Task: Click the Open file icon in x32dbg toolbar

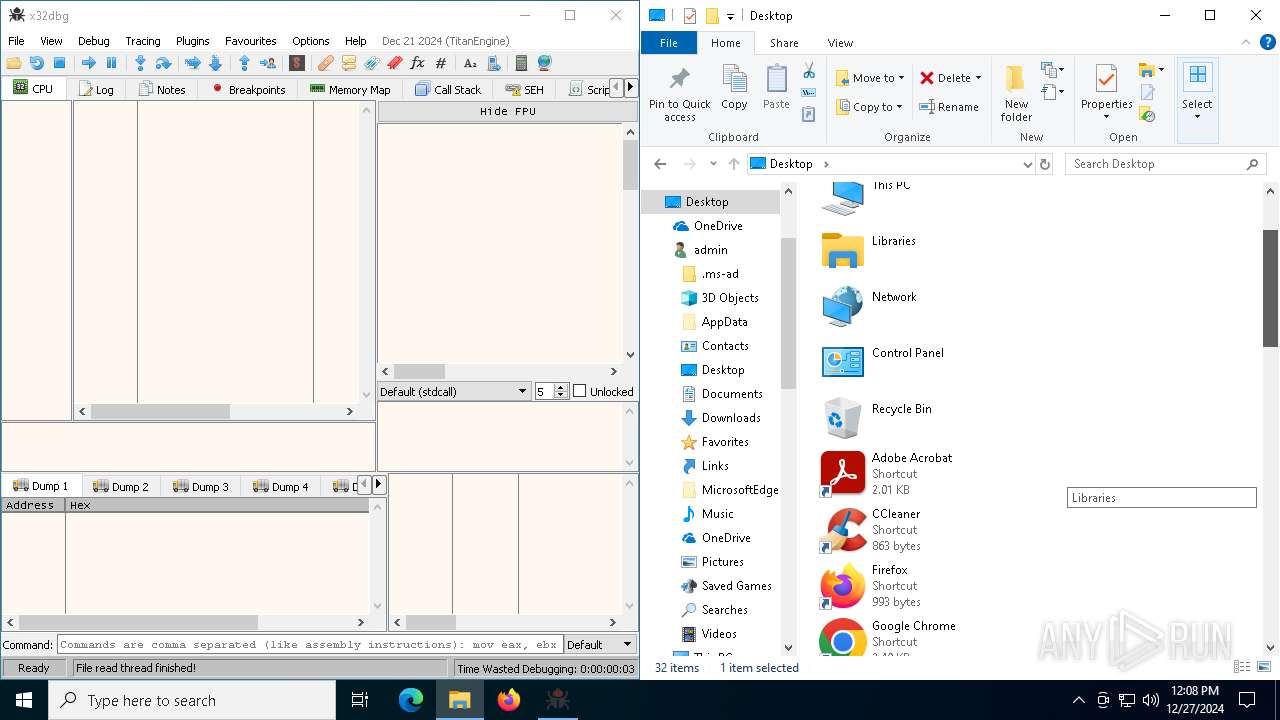Action: [x=14, y=63]
